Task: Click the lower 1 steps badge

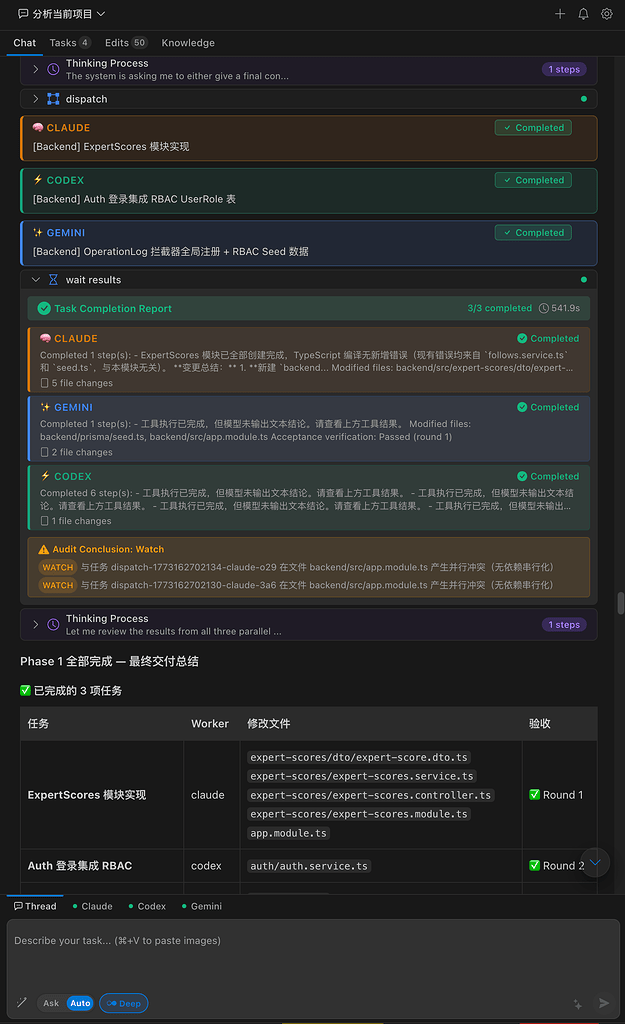Action: click(x=564, y=624)
